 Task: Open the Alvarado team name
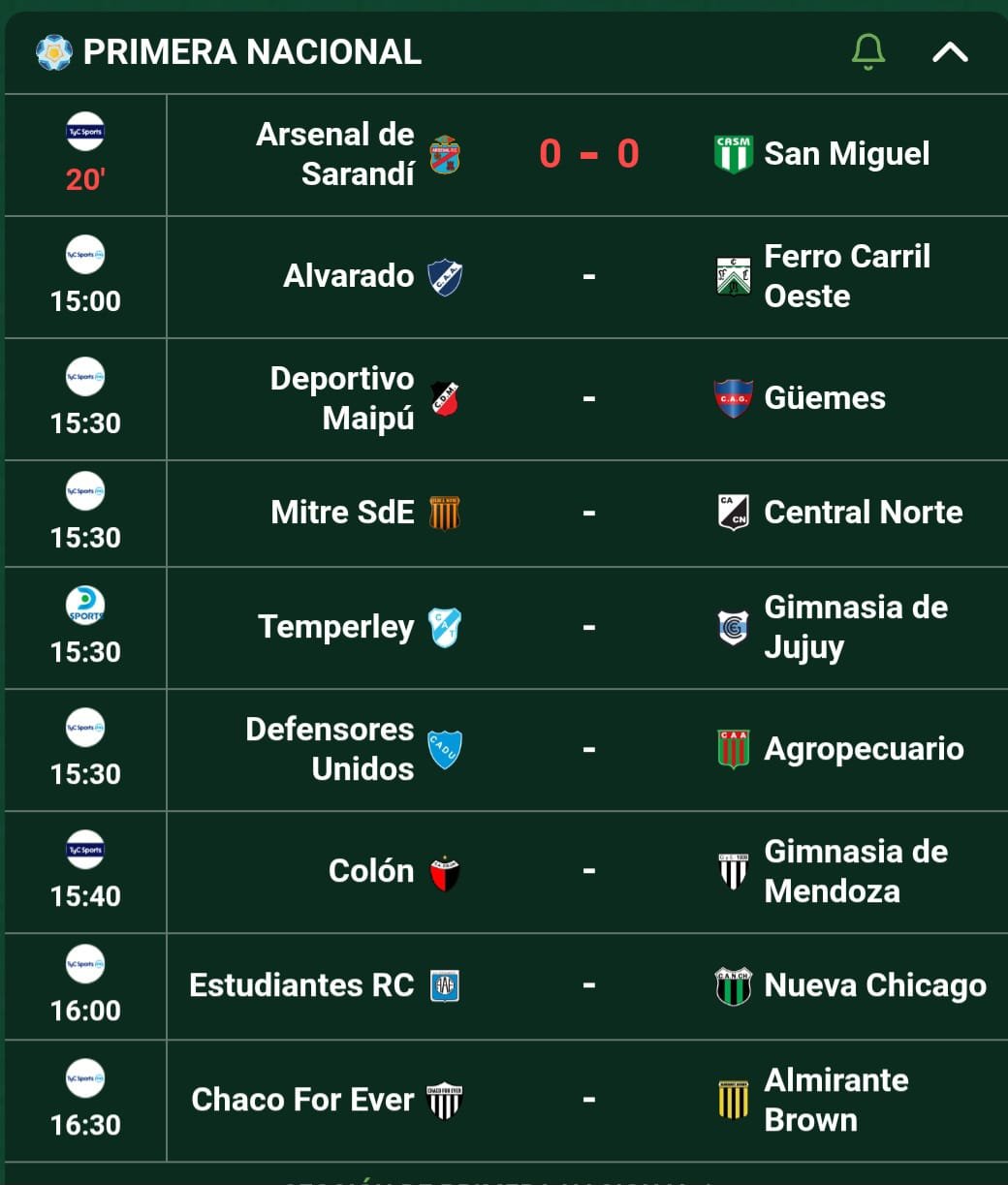(x=349, y=276)
